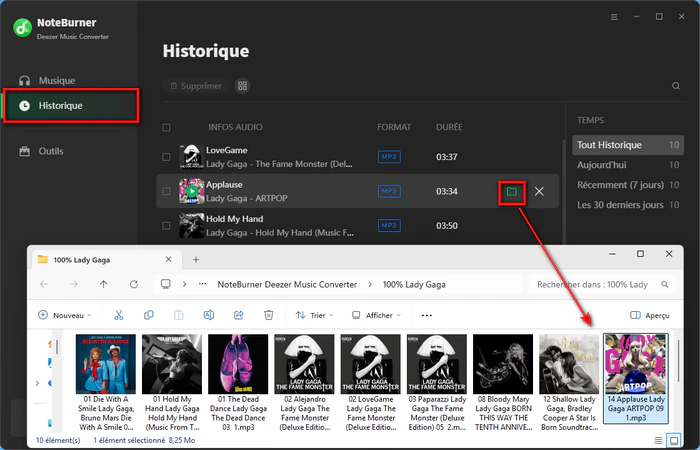Open the Nouveau dropdown
The image size is (700, 450).
(65, 315)
